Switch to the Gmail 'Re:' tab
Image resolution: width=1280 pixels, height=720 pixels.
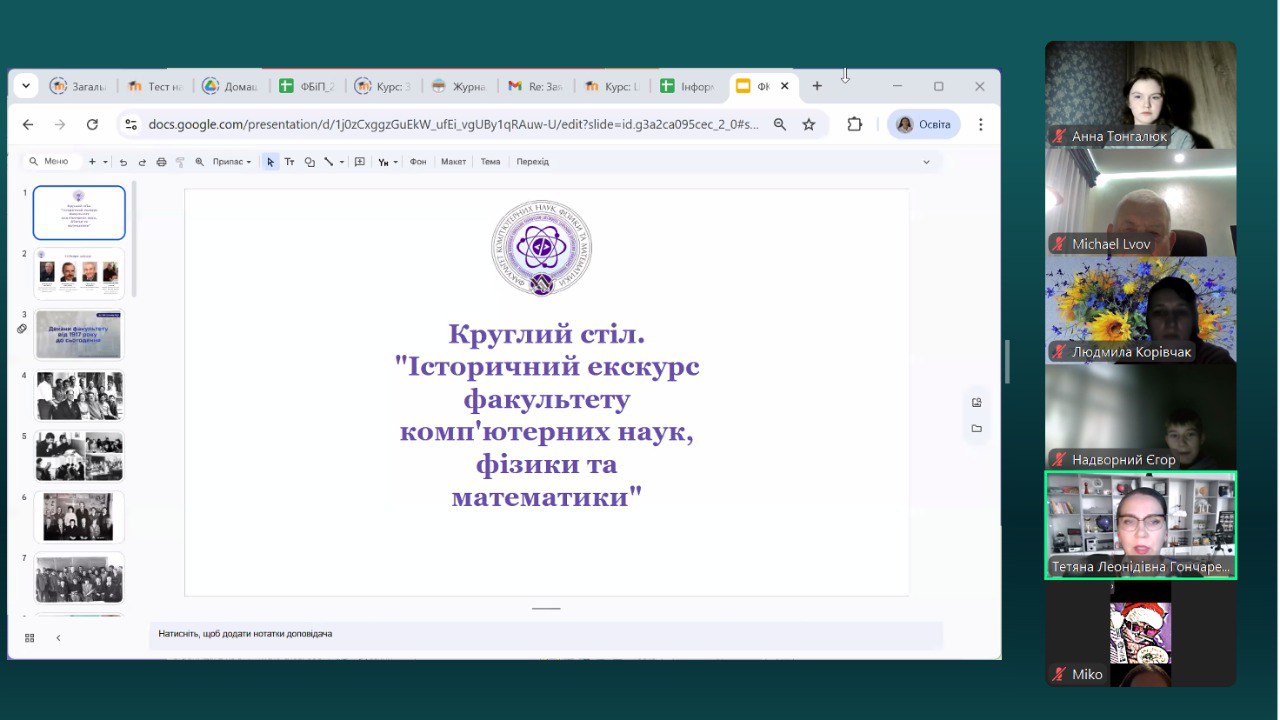point(536,87)
